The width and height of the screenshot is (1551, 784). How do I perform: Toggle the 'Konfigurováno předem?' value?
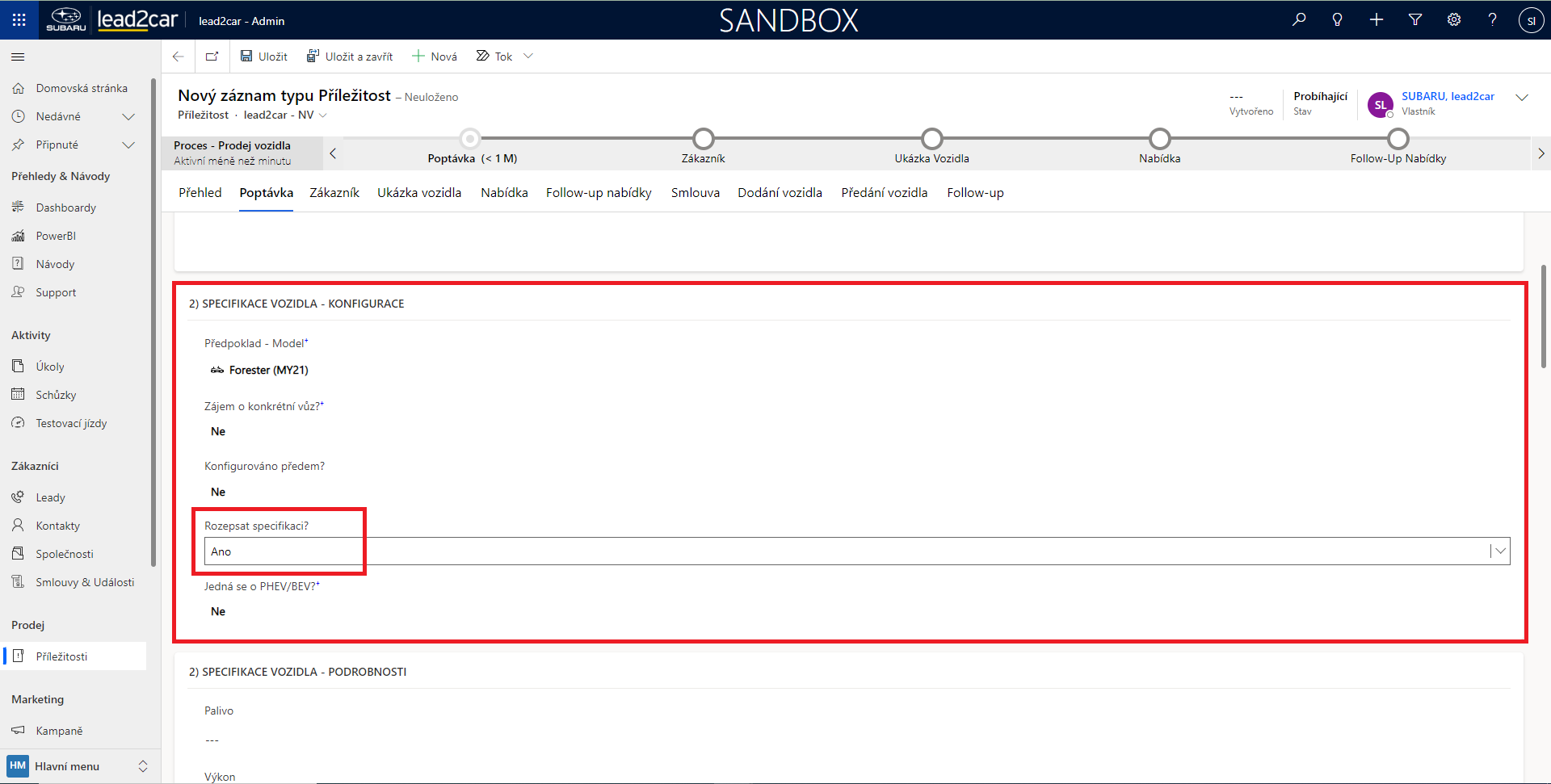click(x=218, y=493)
